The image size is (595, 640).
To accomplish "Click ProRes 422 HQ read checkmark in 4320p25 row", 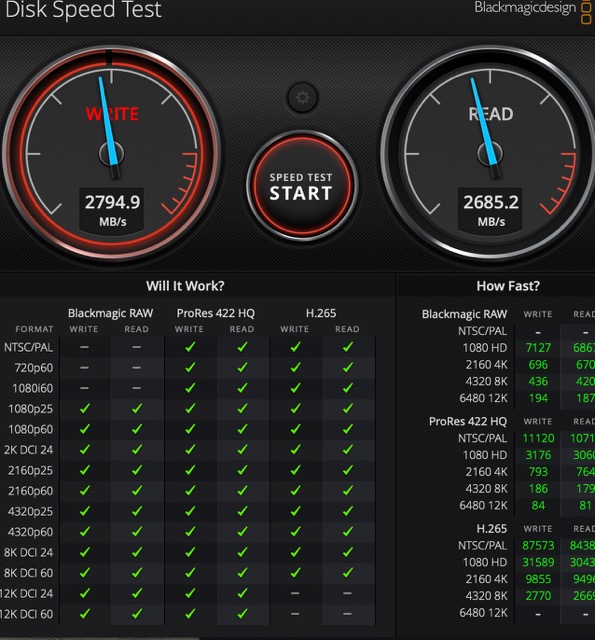I will pos(242,511).
